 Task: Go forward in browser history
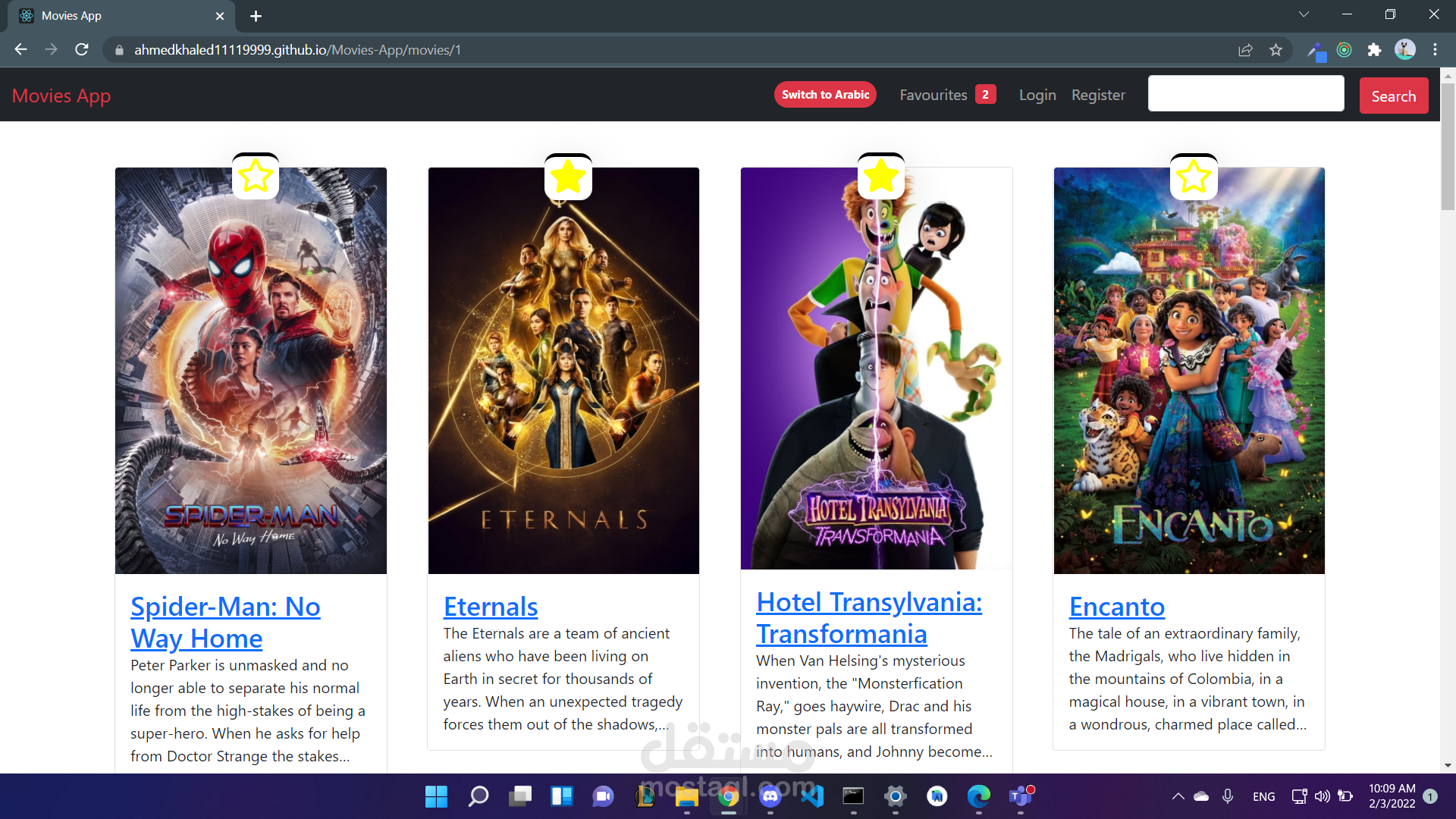tap(51, 49)
